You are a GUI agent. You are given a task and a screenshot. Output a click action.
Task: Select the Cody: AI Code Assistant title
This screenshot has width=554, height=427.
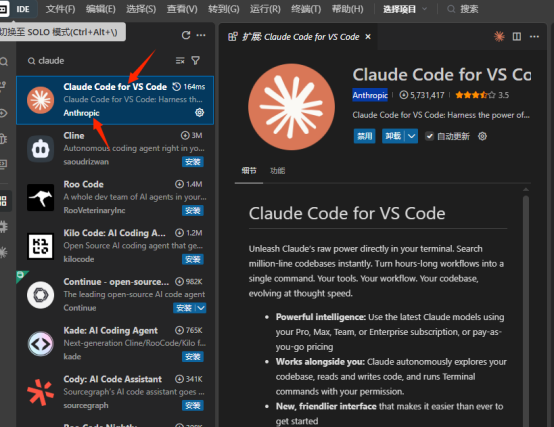[112, 379]
